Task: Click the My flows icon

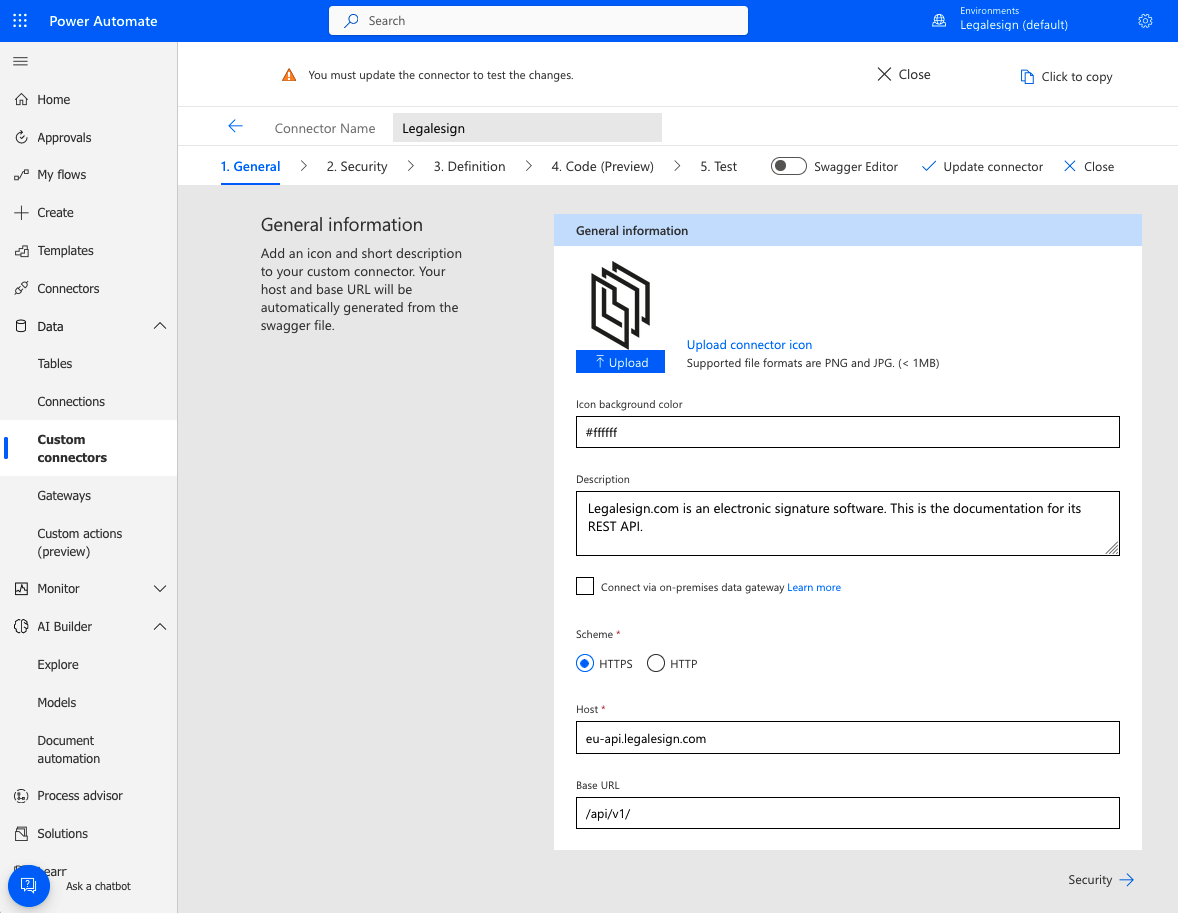Action: 21,175
